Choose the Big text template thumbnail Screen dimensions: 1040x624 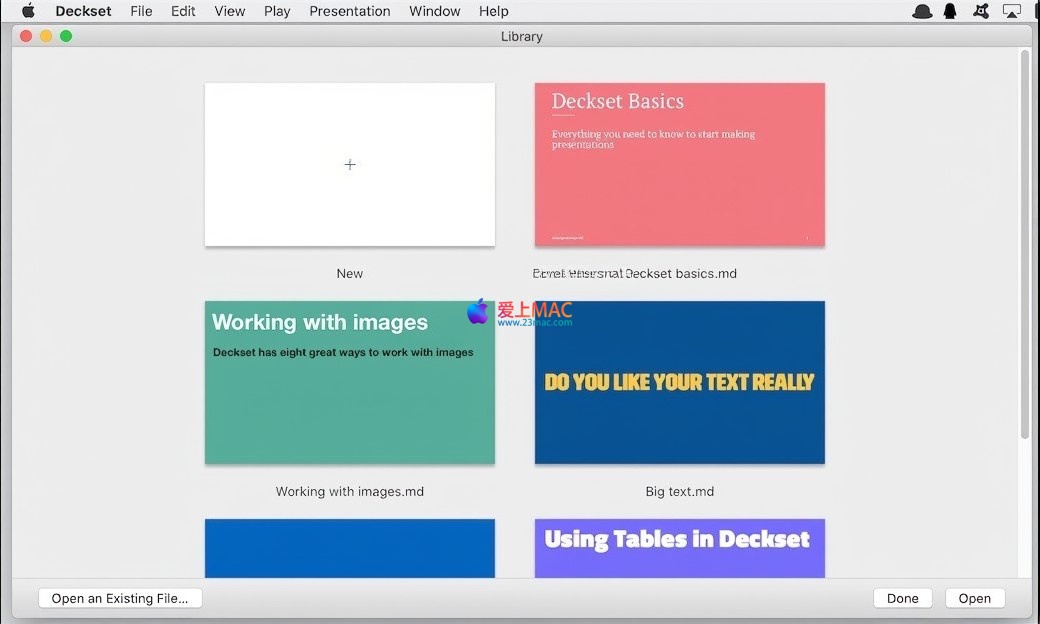679,382
